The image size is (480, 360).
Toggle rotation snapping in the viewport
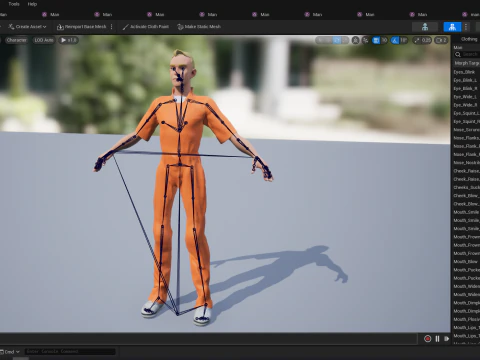point(395,40)
